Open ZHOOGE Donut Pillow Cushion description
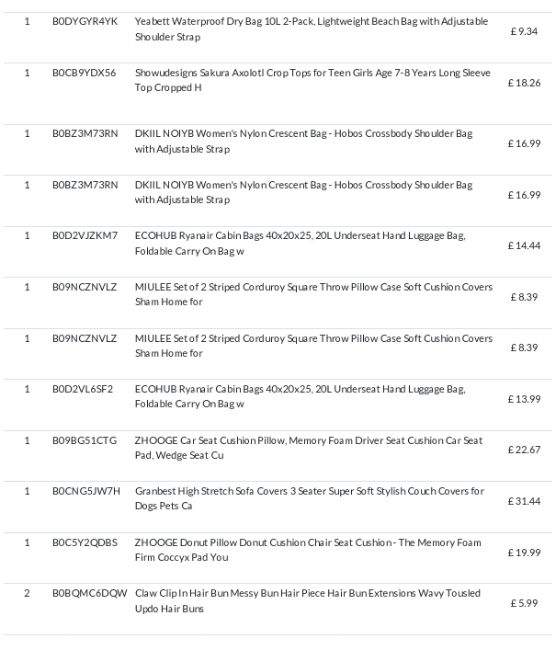Screen dimensions: 556x650 point(308,550)
